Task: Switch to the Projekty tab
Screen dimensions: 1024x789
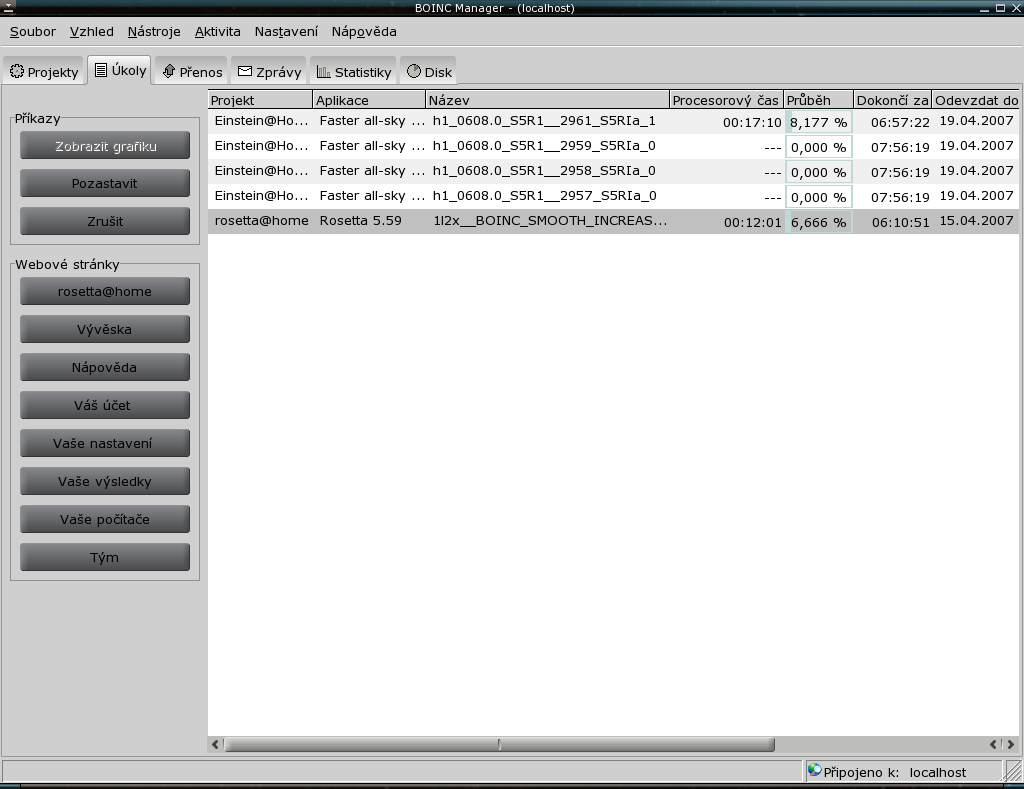Action: pos(44,72)
